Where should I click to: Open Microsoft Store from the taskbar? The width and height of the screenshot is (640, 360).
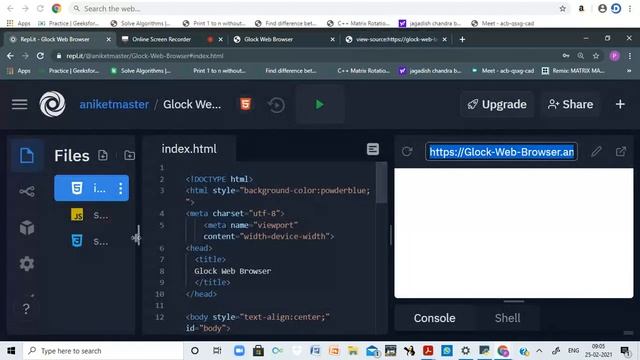coord(258,351)
